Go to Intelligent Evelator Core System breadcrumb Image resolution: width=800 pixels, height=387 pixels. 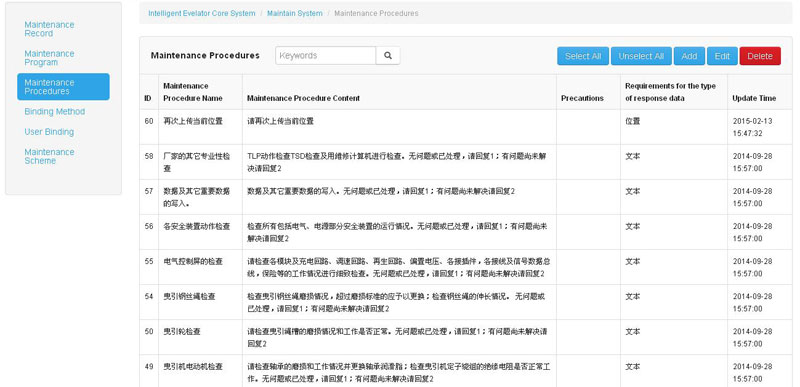(x=202, y=13)
